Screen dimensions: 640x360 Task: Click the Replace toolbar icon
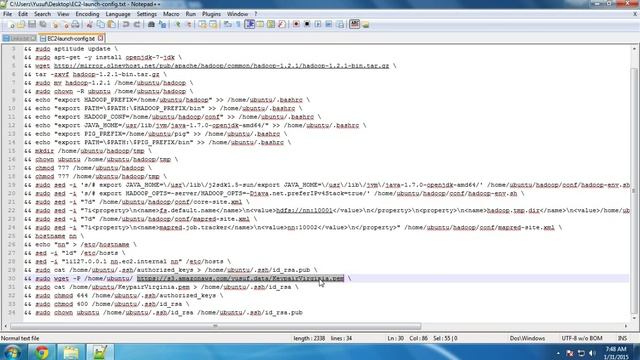[162, 24]
